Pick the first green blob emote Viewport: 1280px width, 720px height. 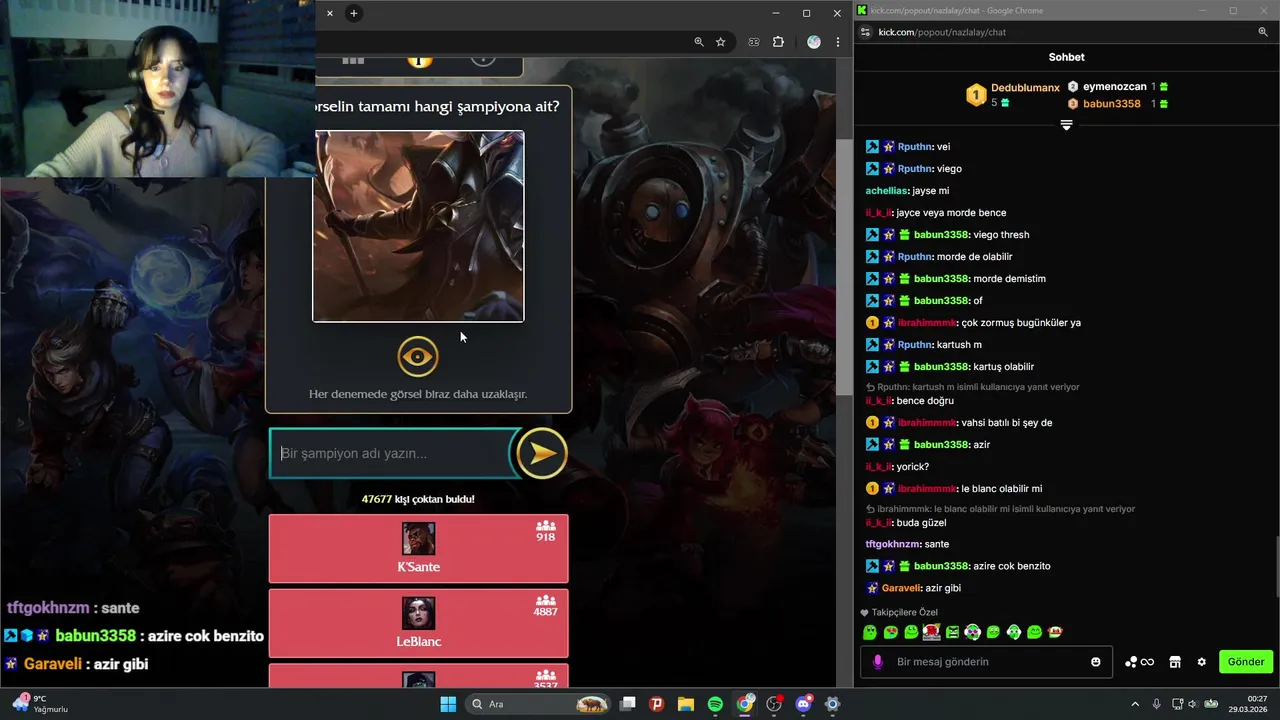870,632
